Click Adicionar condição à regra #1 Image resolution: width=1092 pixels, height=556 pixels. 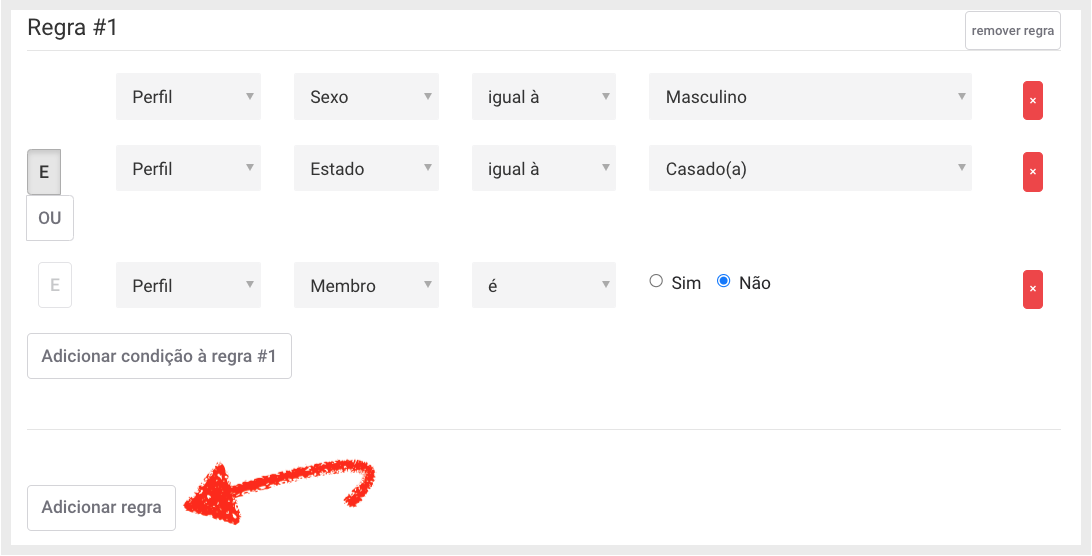[159, 356]
